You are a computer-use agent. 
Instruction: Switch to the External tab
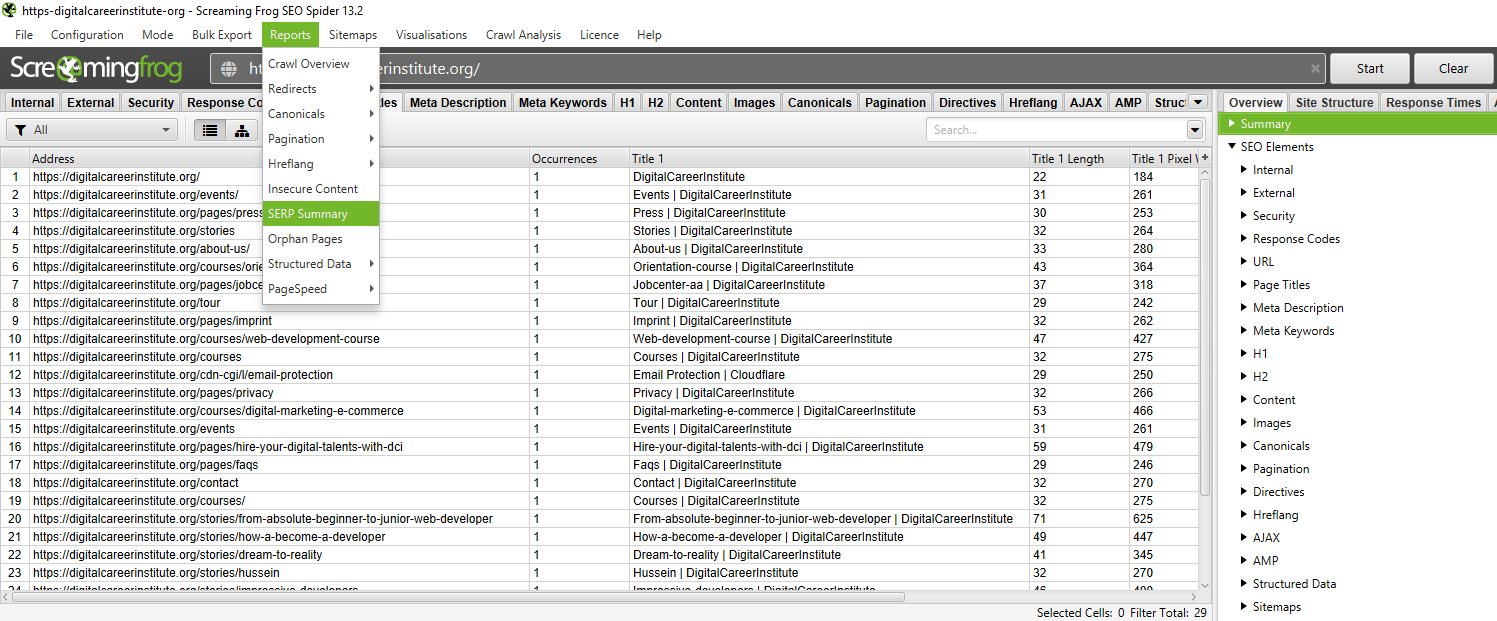click(91, 102)
